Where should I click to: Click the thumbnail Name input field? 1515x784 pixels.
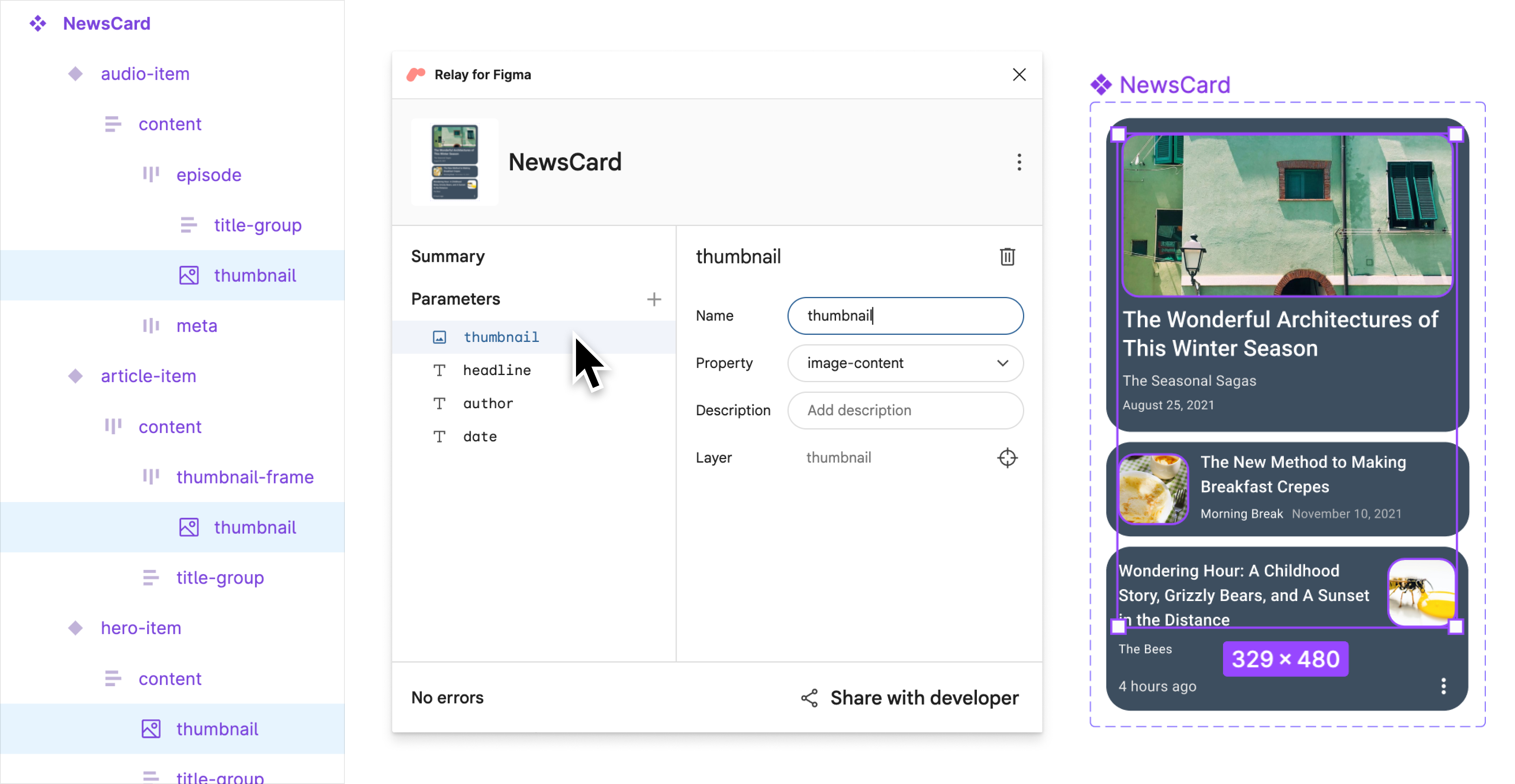[x=905, y=315]
